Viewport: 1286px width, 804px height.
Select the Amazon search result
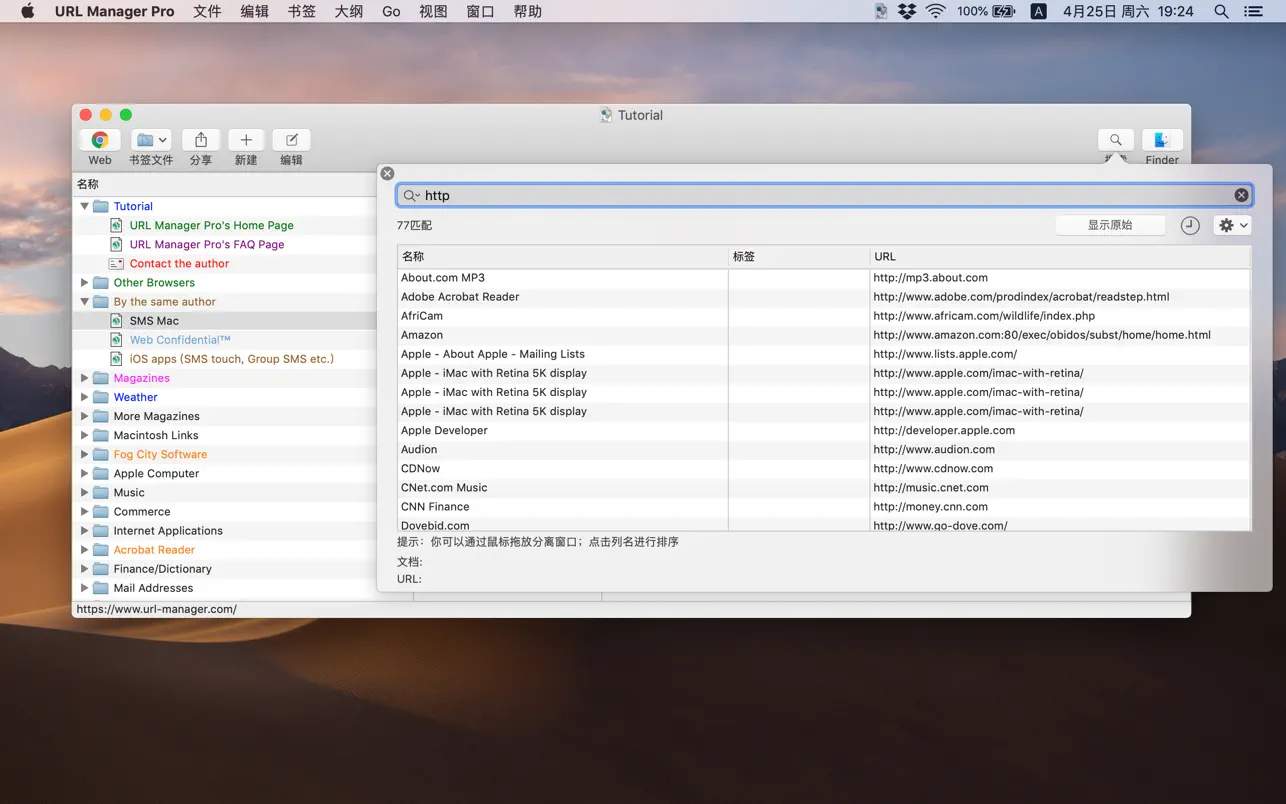point(824,334)
